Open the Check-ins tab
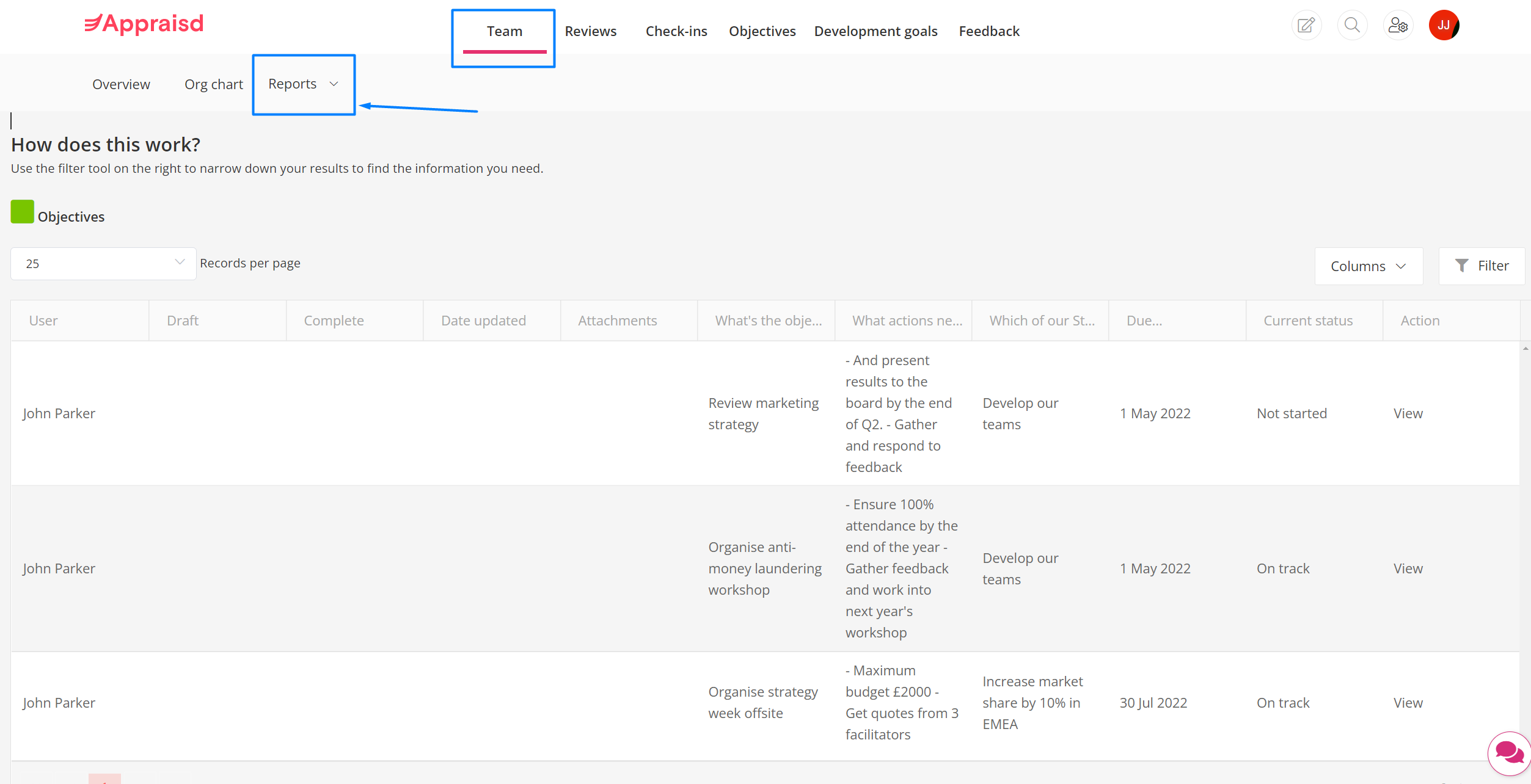 (x=676, y=31)
